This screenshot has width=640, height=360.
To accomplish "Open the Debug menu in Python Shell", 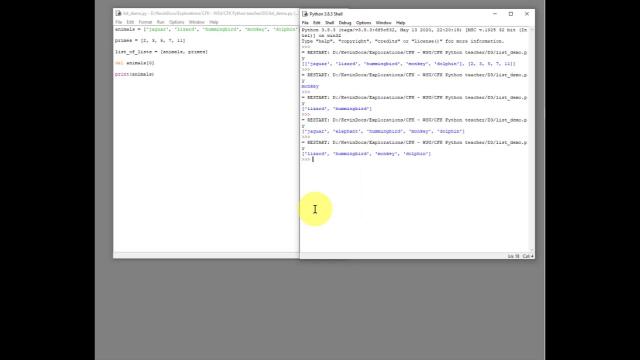I will click(345, 23).
